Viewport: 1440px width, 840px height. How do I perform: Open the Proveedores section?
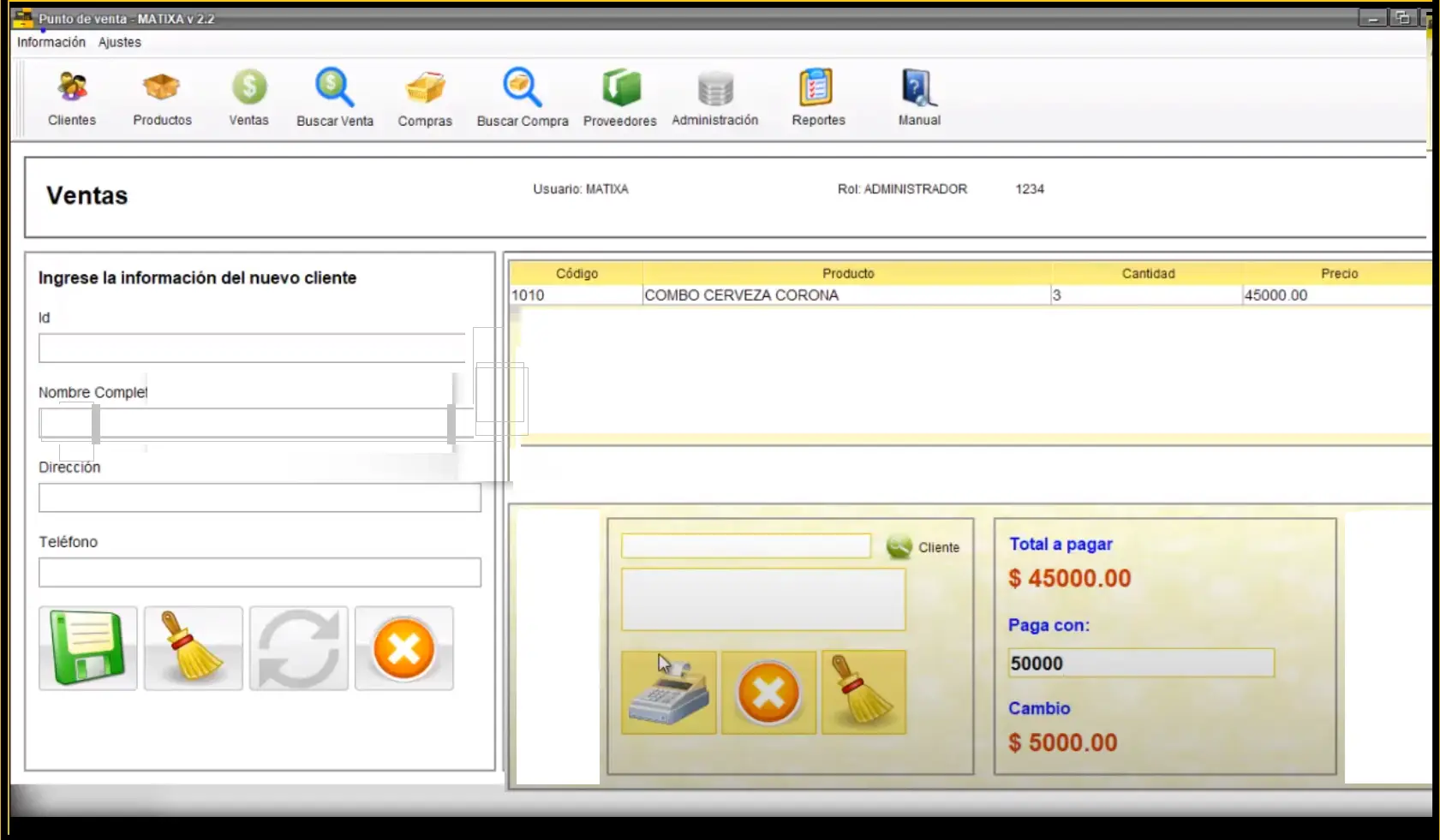[620, 98]
